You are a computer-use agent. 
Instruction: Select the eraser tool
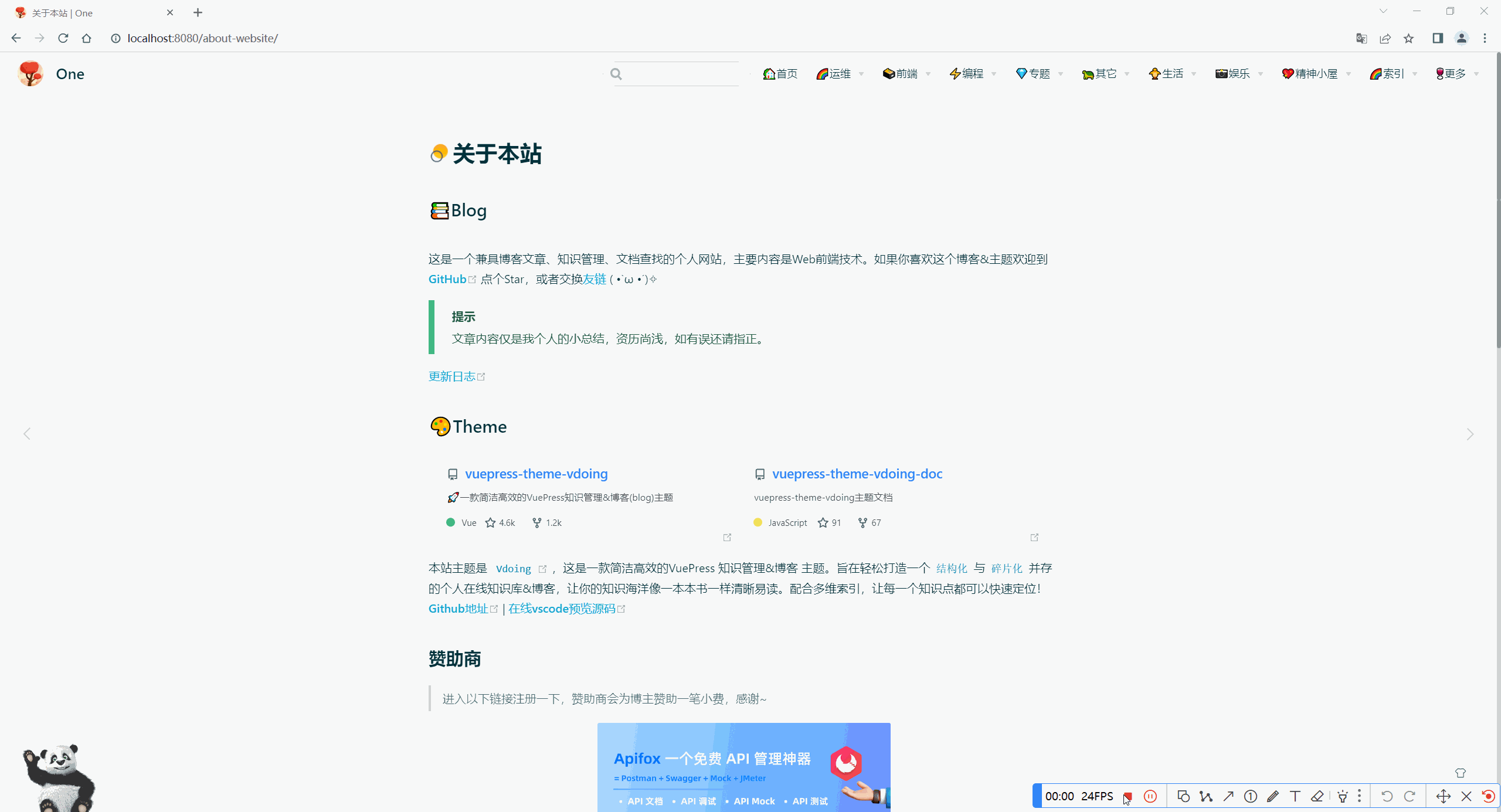coord(1317,796)
